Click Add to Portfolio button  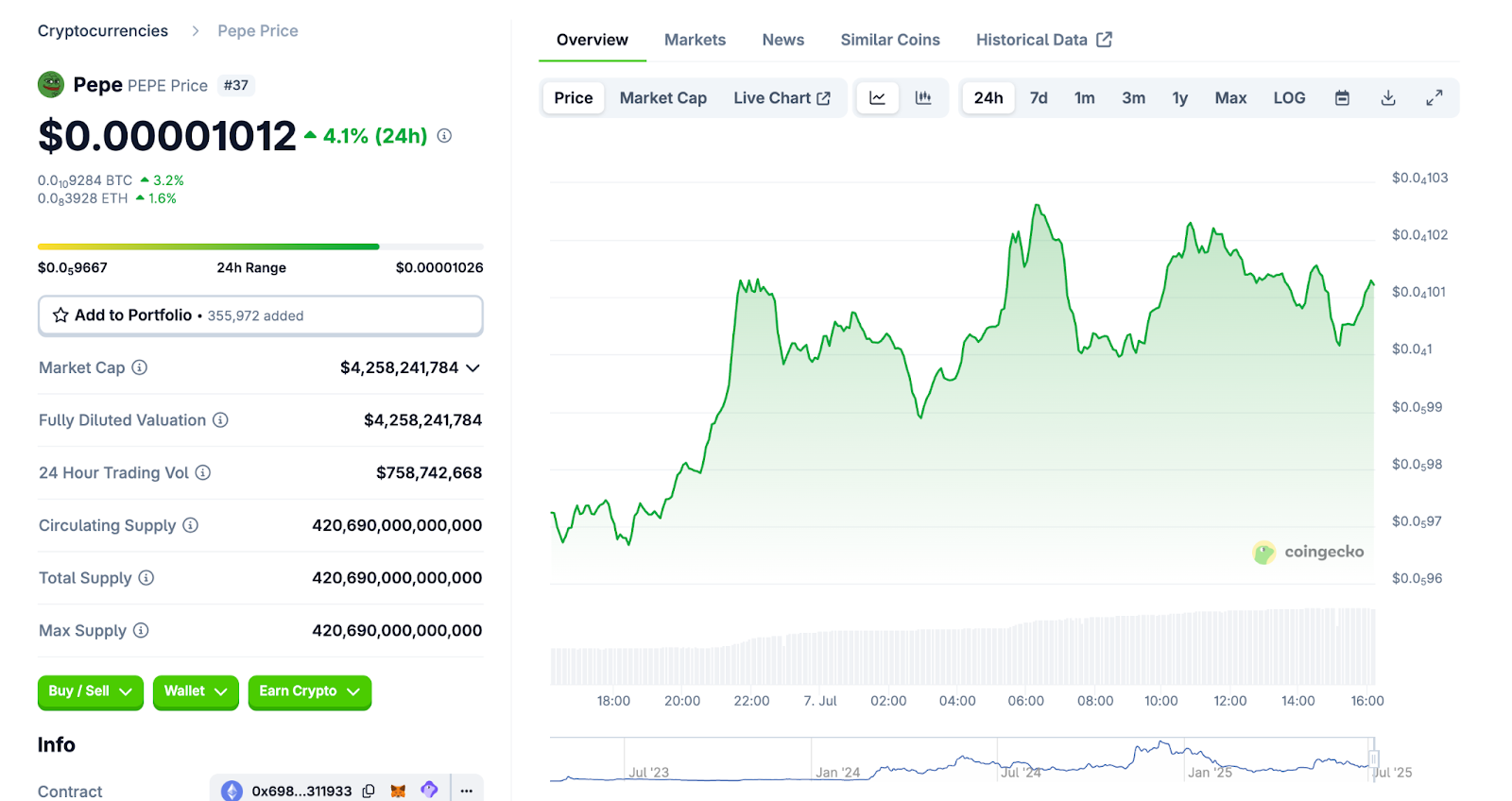coord(260,315)
